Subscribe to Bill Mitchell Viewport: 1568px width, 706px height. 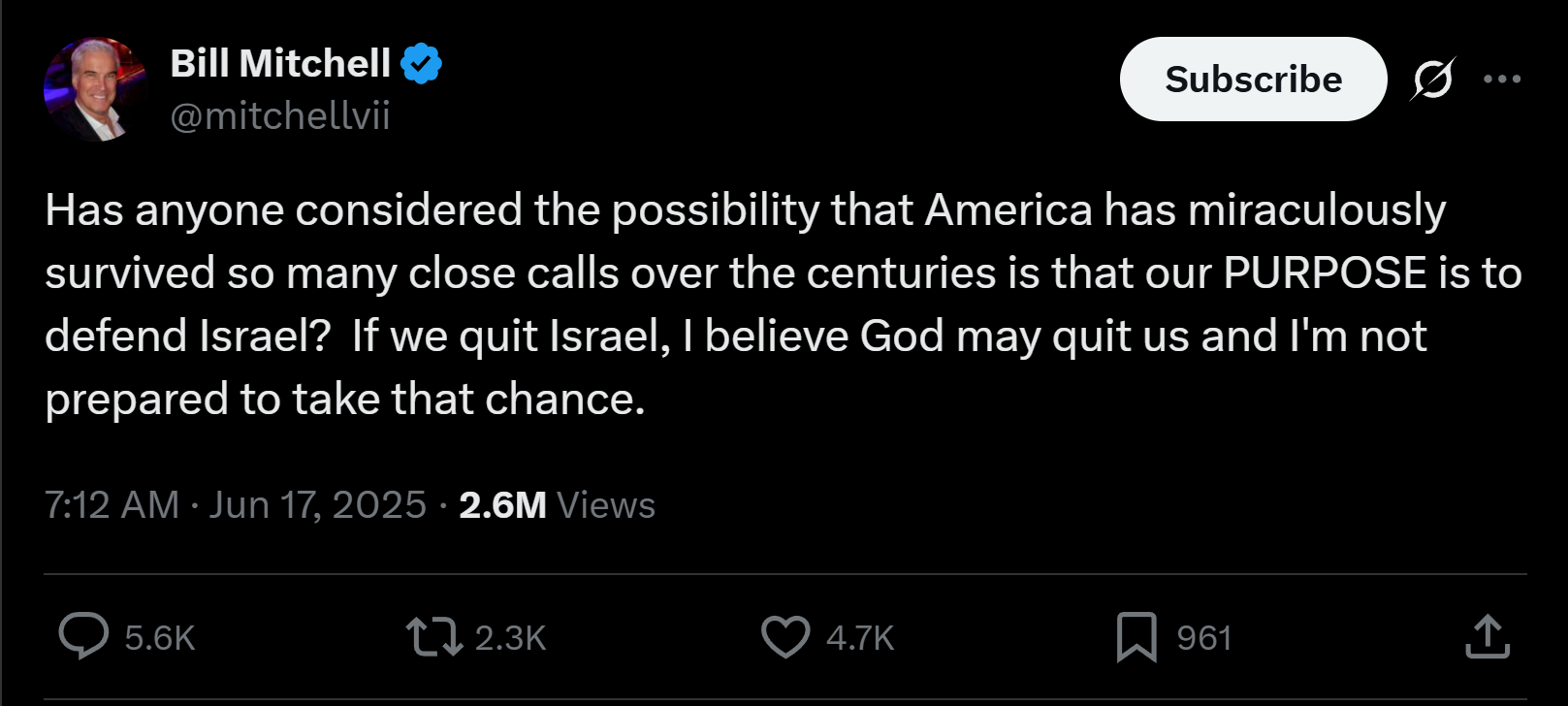[1253, 80]
